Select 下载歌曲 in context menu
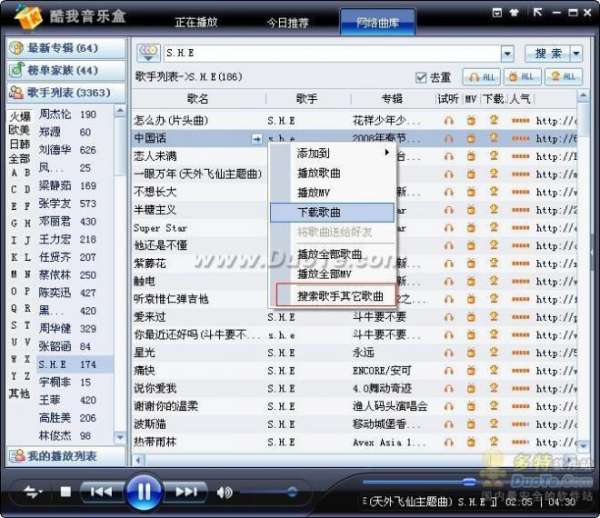The image size is (600, 518). point(333,212)
